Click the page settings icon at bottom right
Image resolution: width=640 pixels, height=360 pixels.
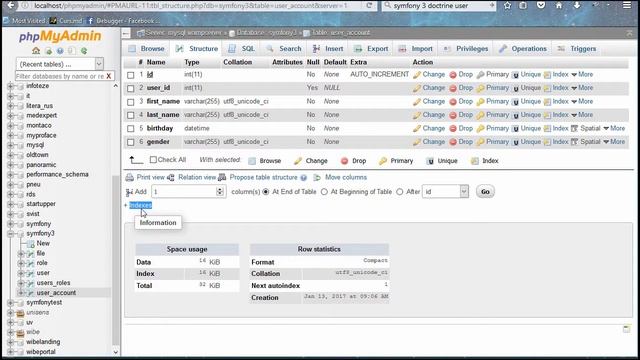point(627,329)
